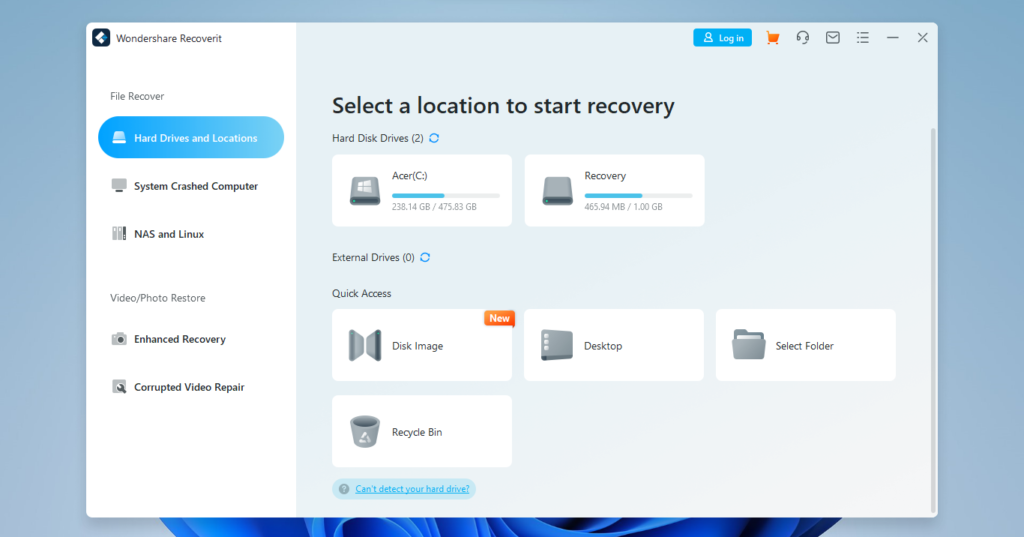The image size is (1024, 537).
Task: Click the Wondershare Recoverit title text
Action: (x=168, y=38)
